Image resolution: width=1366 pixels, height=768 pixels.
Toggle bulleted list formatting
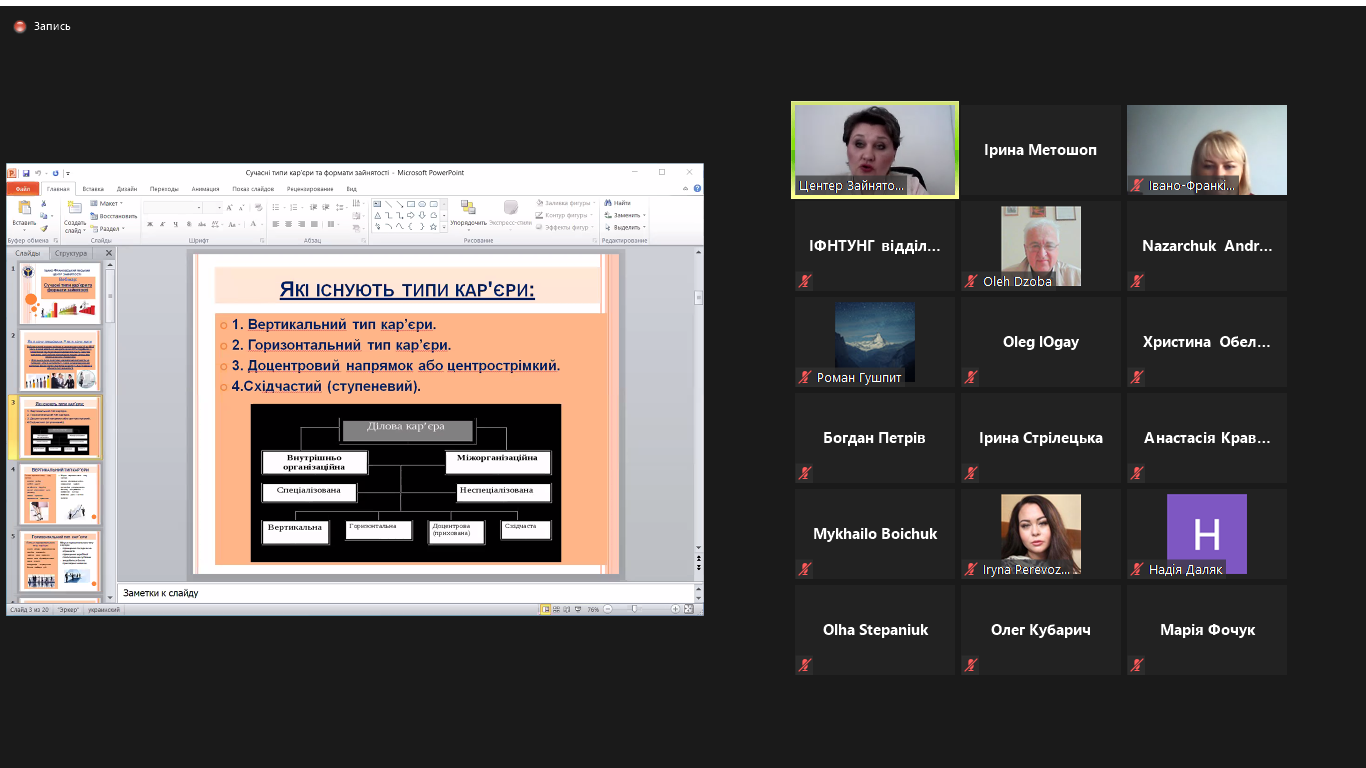(x=276, y=208)
